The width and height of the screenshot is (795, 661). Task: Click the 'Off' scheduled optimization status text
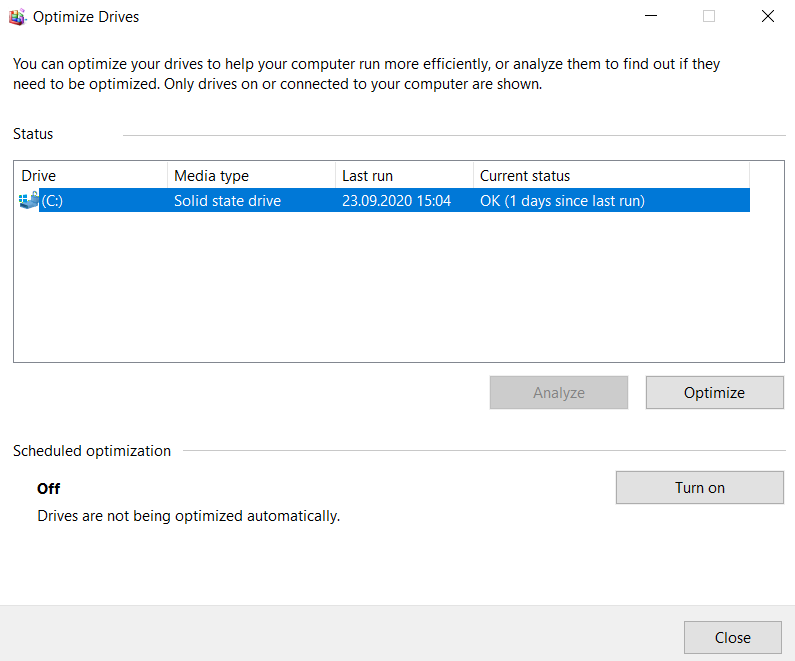pyautogui.click(x=49, y=489)
